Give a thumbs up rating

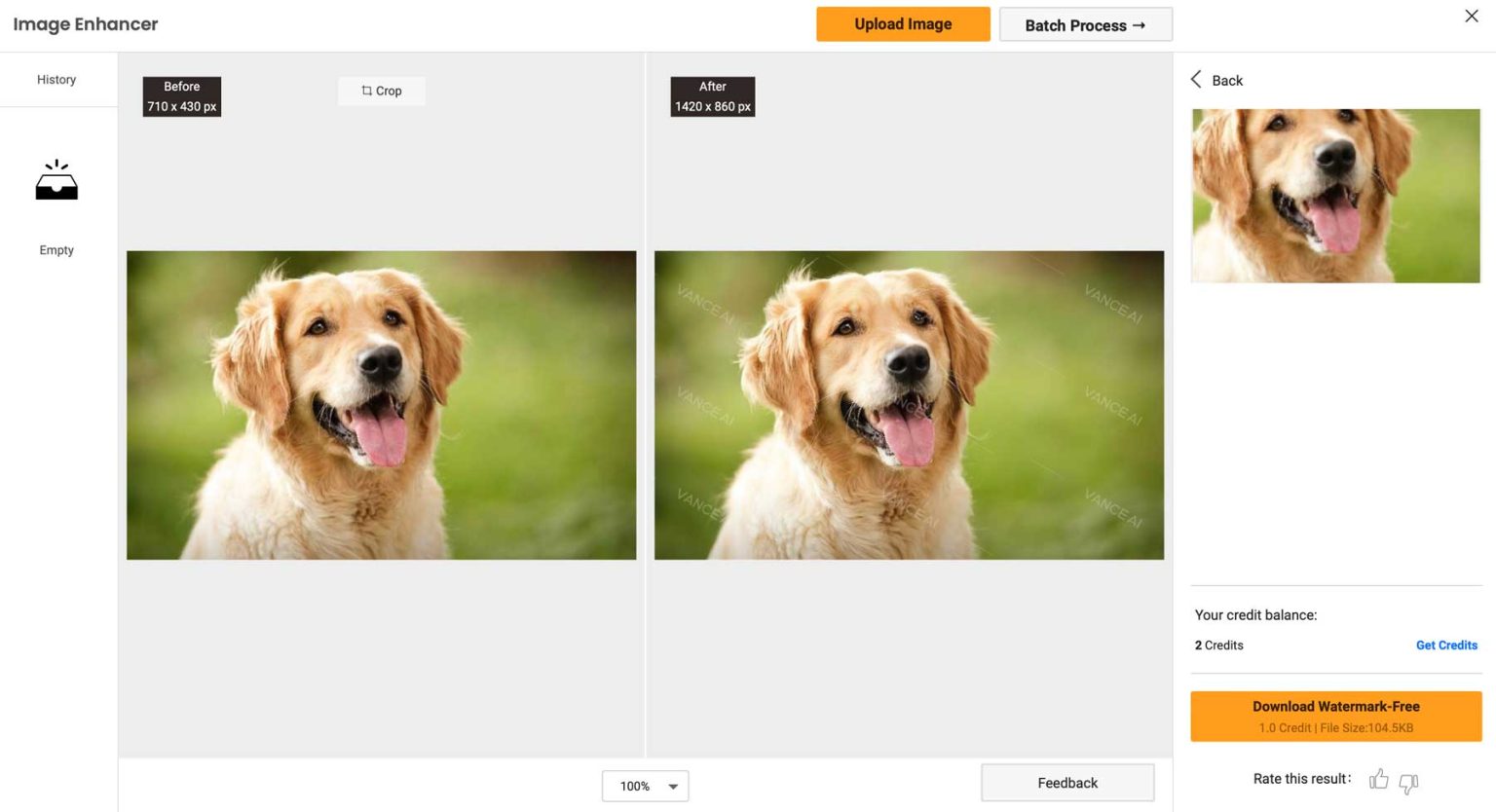[1378, 780]
